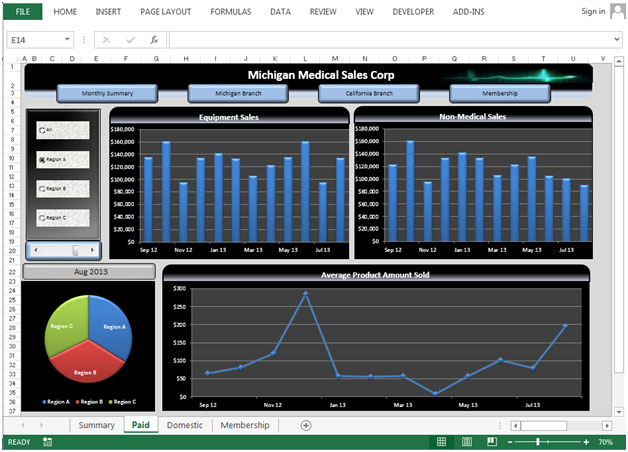Image resolution: width=628 pixels, height=452 pixels.
Task: Click previous sheet navigation arrow
Action: 23,425
